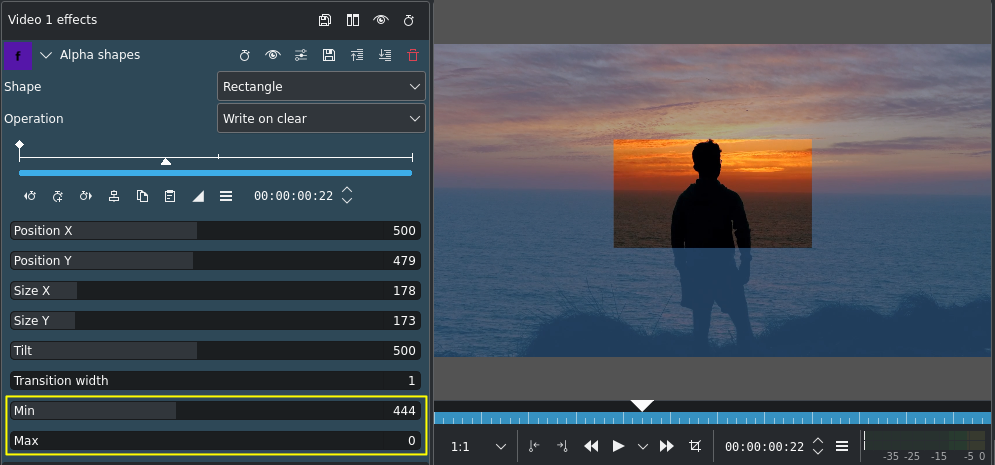Open the play options dropdown arrow

643,447
